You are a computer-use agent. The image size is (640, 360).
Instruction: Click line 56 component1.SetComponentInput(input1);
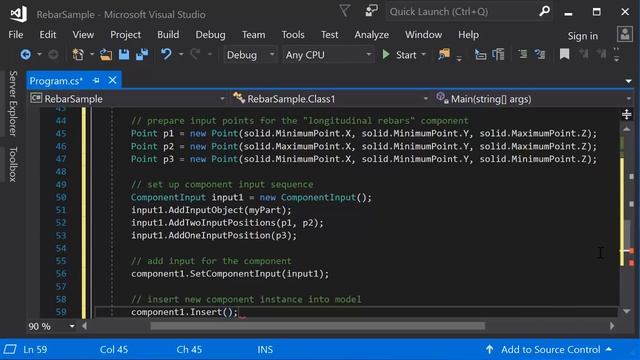click(230, 273)
